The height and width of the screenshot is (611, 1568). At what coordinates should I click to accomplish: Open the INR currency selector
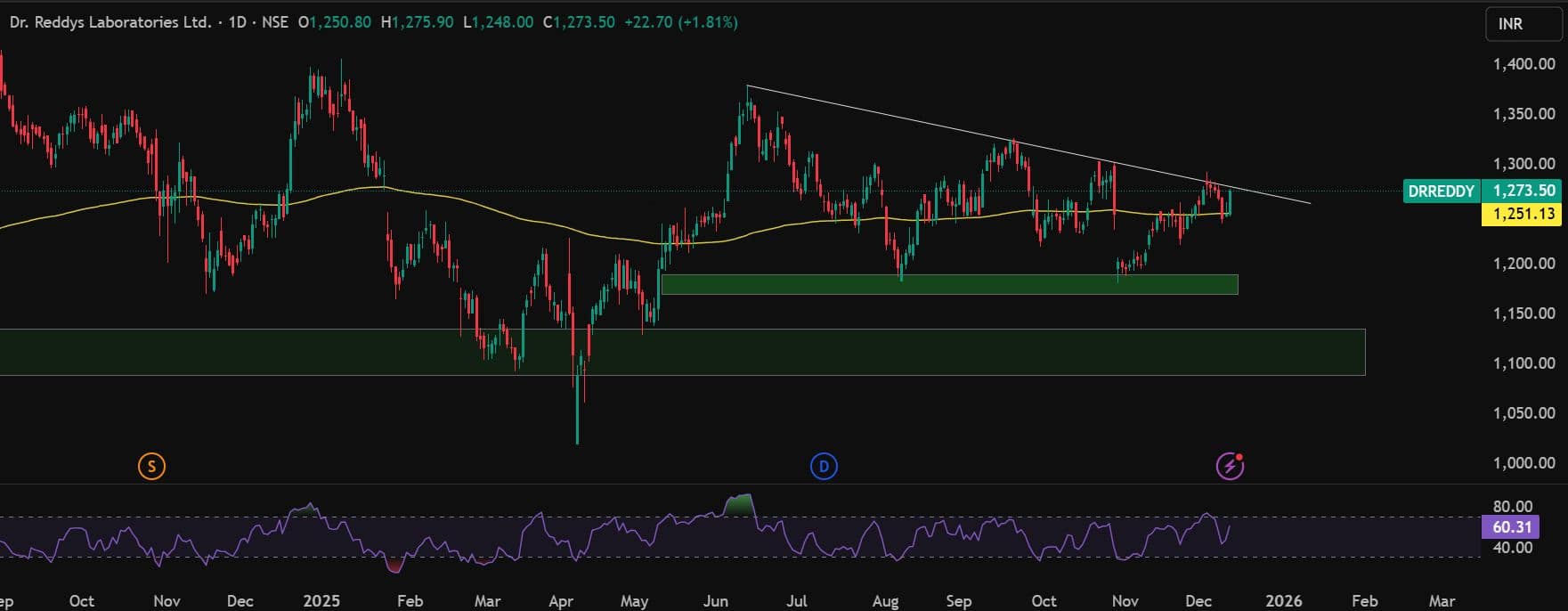[x=1523, y=24]
